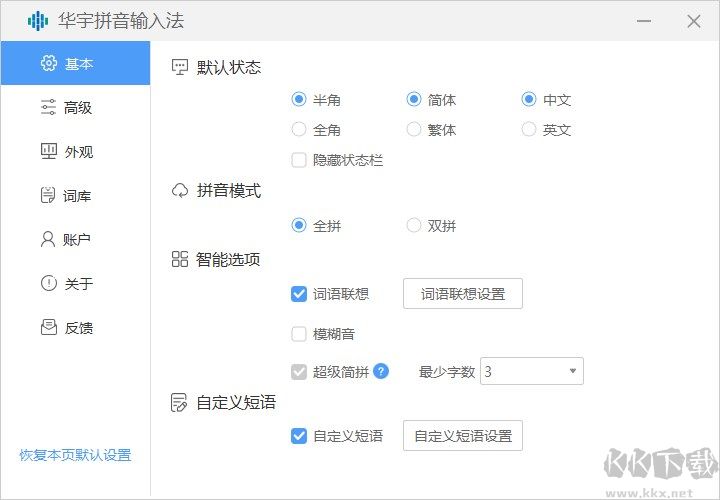Open the 账户 account tab

[x=75, y=239]
